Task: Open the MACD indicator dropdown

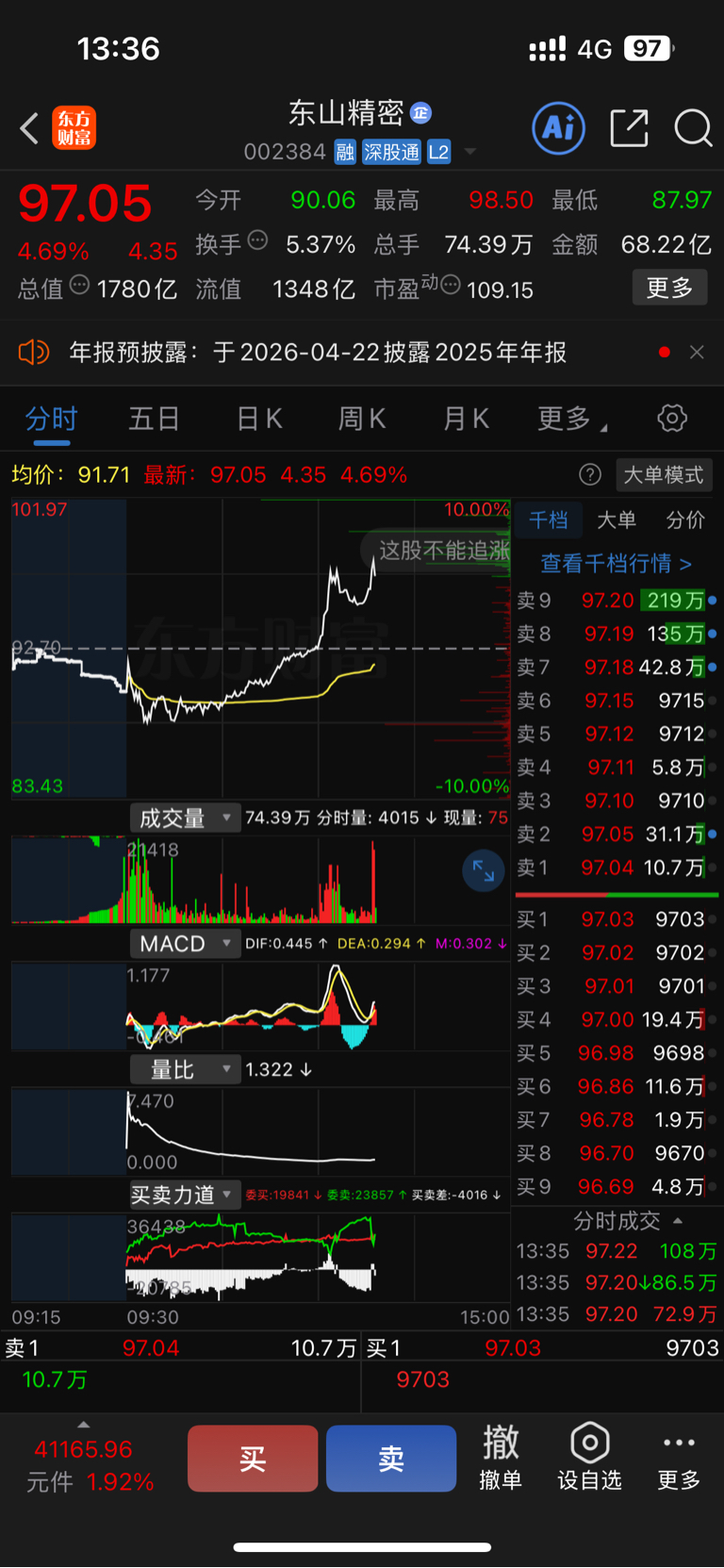Action: 185,944
